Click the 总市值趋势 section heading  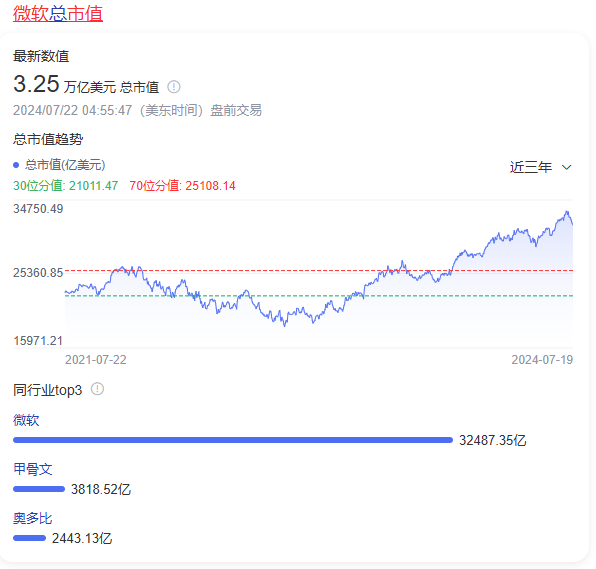pos(48,139)
